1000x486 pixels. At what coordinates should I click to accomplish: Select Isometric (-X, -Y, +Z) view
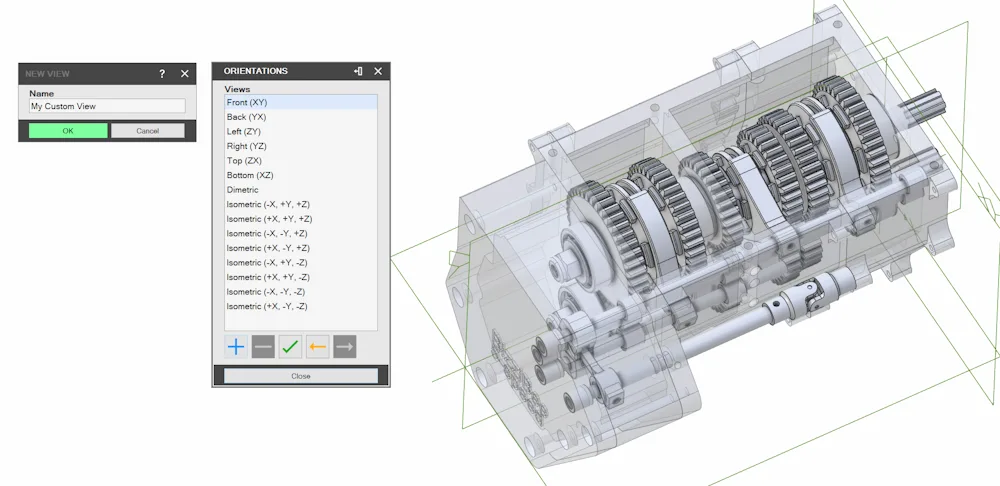click(300, 233)
